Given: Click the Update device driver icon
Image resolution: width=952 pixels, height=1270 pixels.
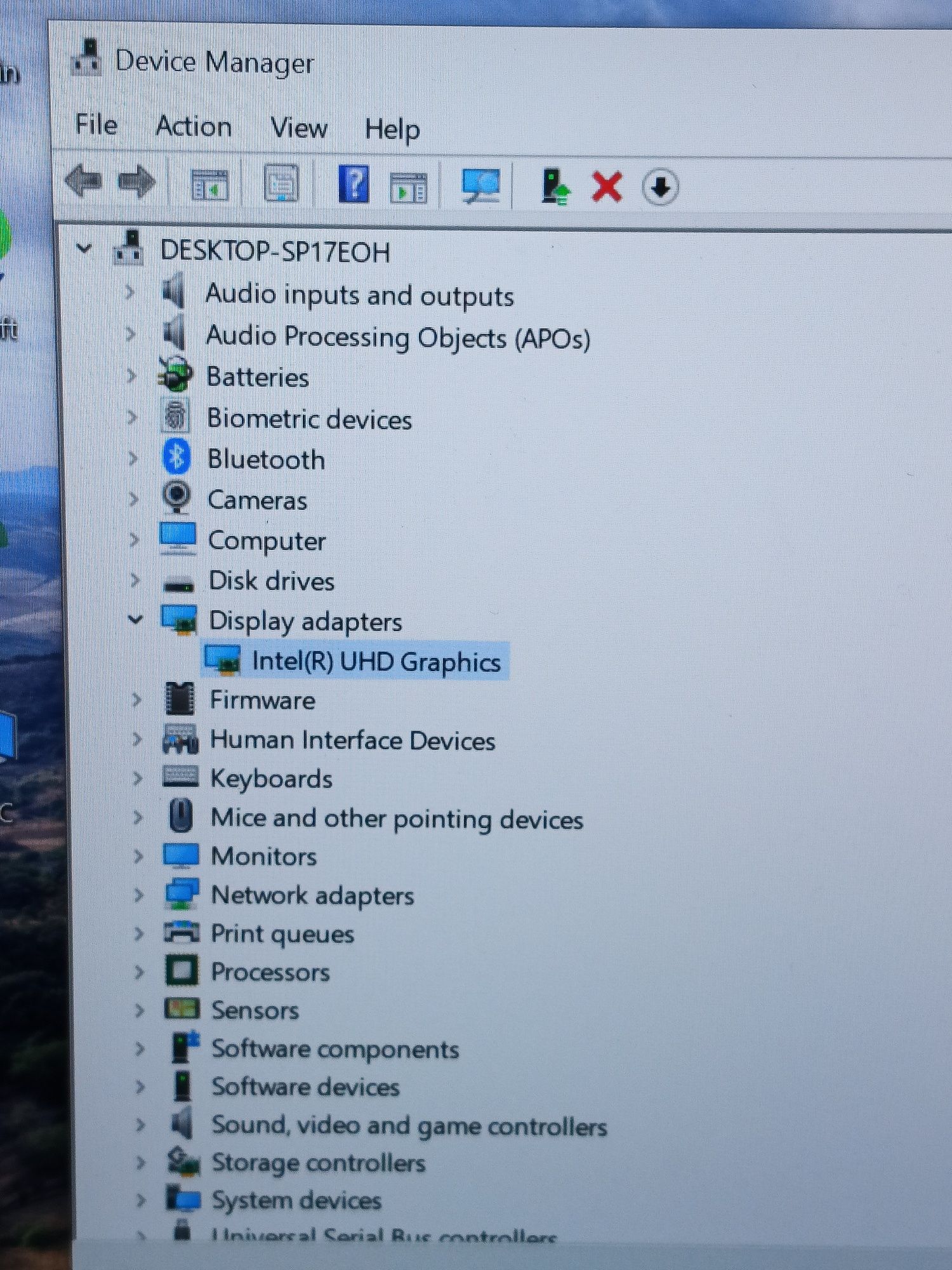Looking at the screenshot, I should 555,186.
